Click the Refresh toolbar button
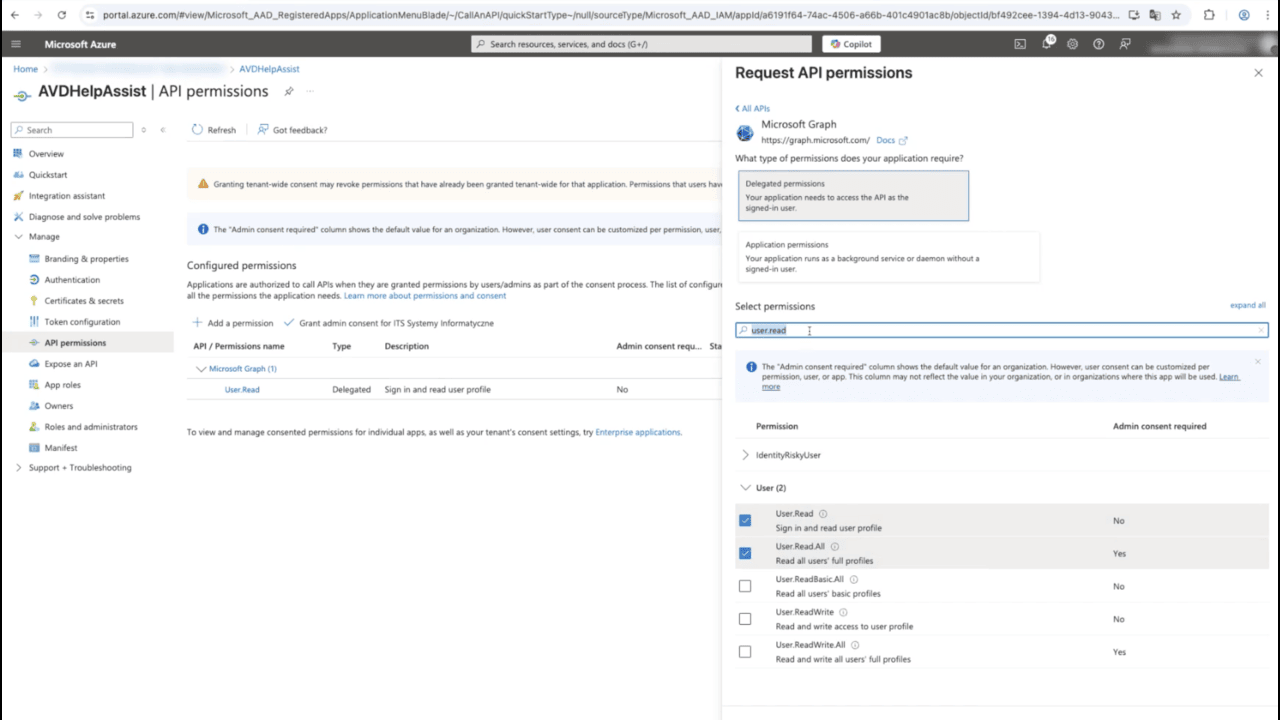 (x=214, y=130)
